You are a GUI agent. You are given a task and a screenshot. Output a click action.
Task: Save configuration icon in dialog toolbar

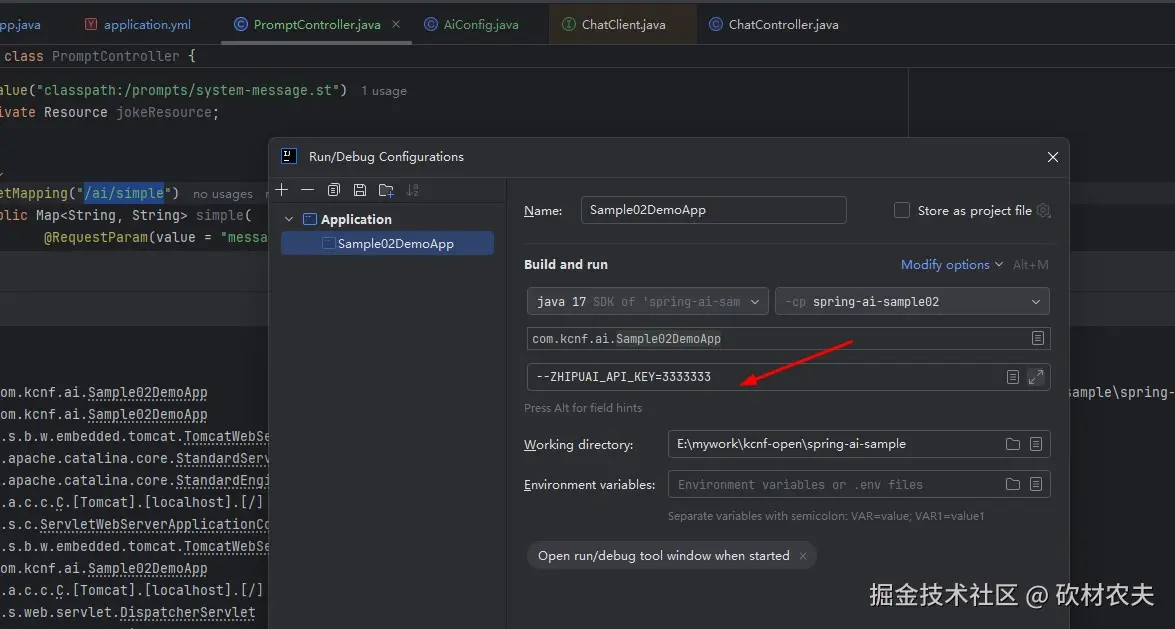click(360, 190)
